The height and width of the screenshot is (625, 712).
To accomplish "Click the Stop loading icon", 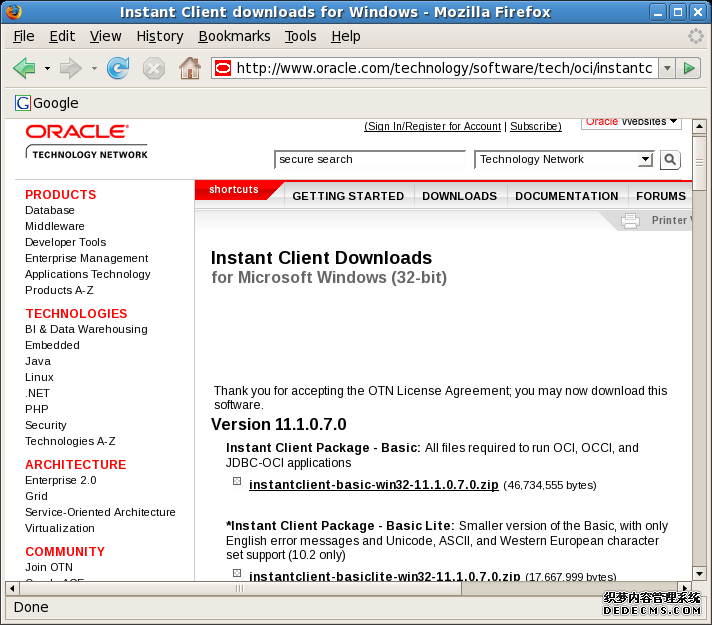I will (153, 68).
